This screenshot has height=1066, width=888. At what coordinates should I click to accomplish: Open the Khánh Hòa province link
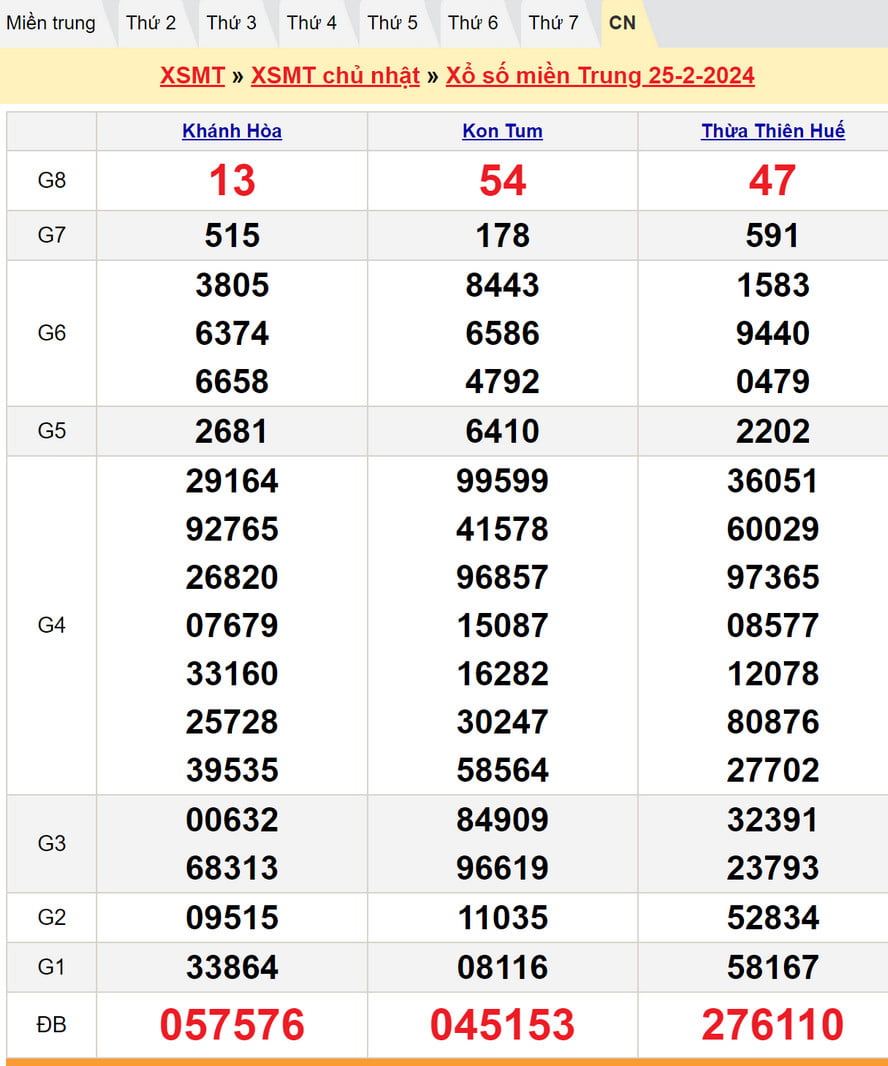tap(232, 131)
